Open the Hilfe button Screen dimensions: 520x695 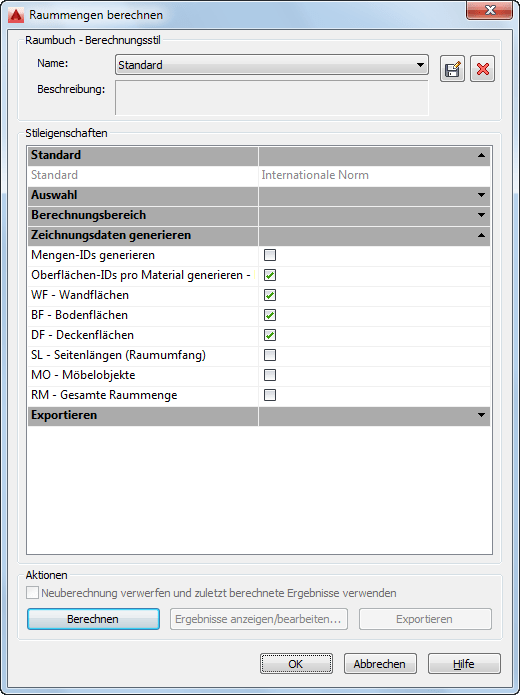(464, 664)
